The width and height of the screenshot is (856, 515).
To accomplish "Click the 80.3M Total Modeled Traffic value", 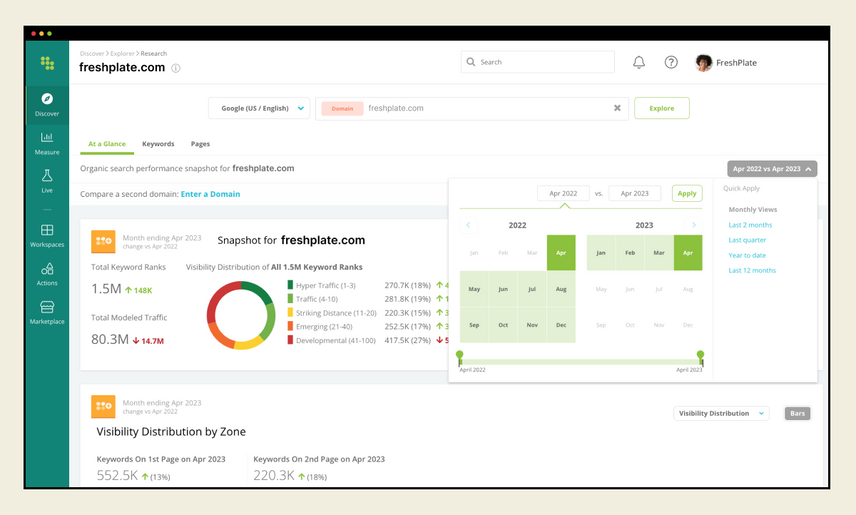I will (110, 339).
